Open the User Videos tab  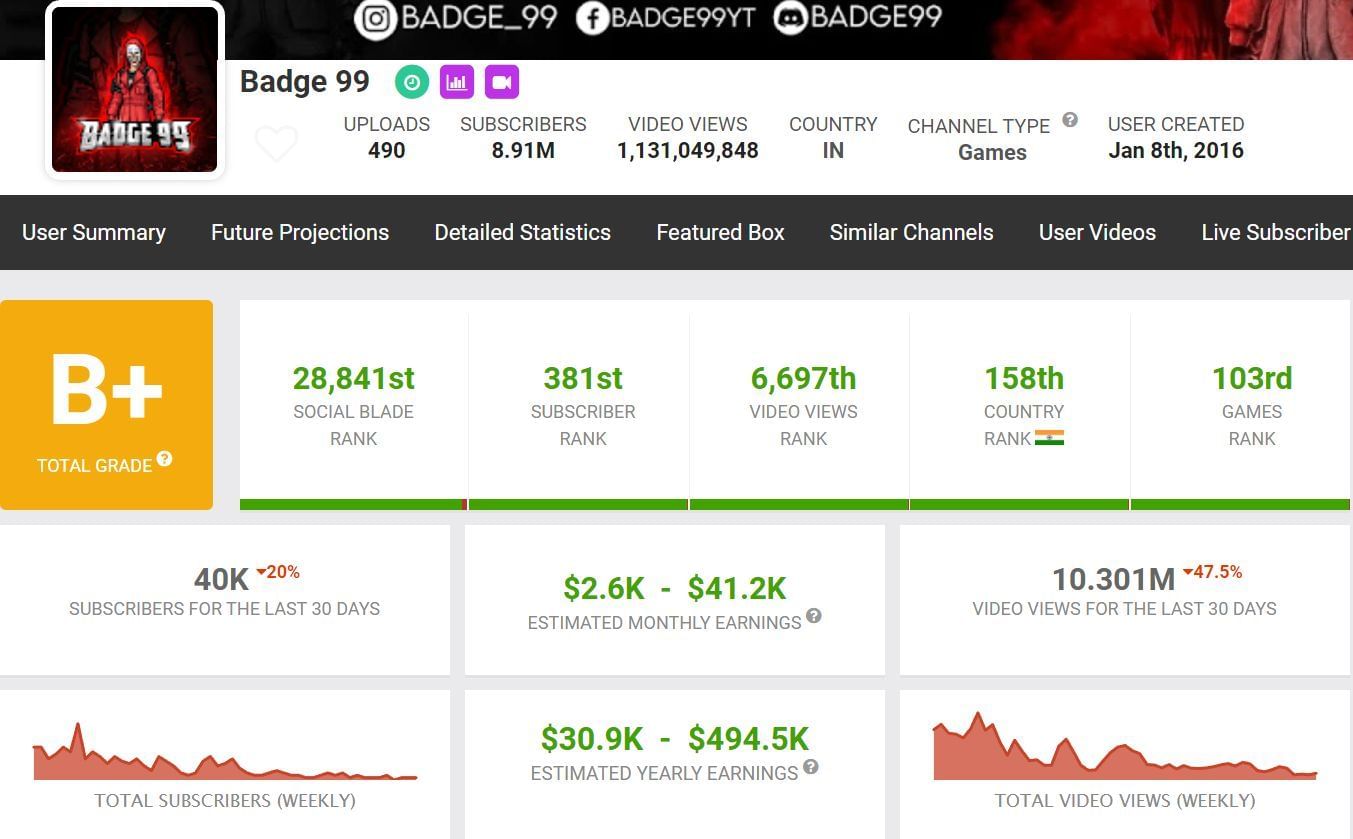1097,232
